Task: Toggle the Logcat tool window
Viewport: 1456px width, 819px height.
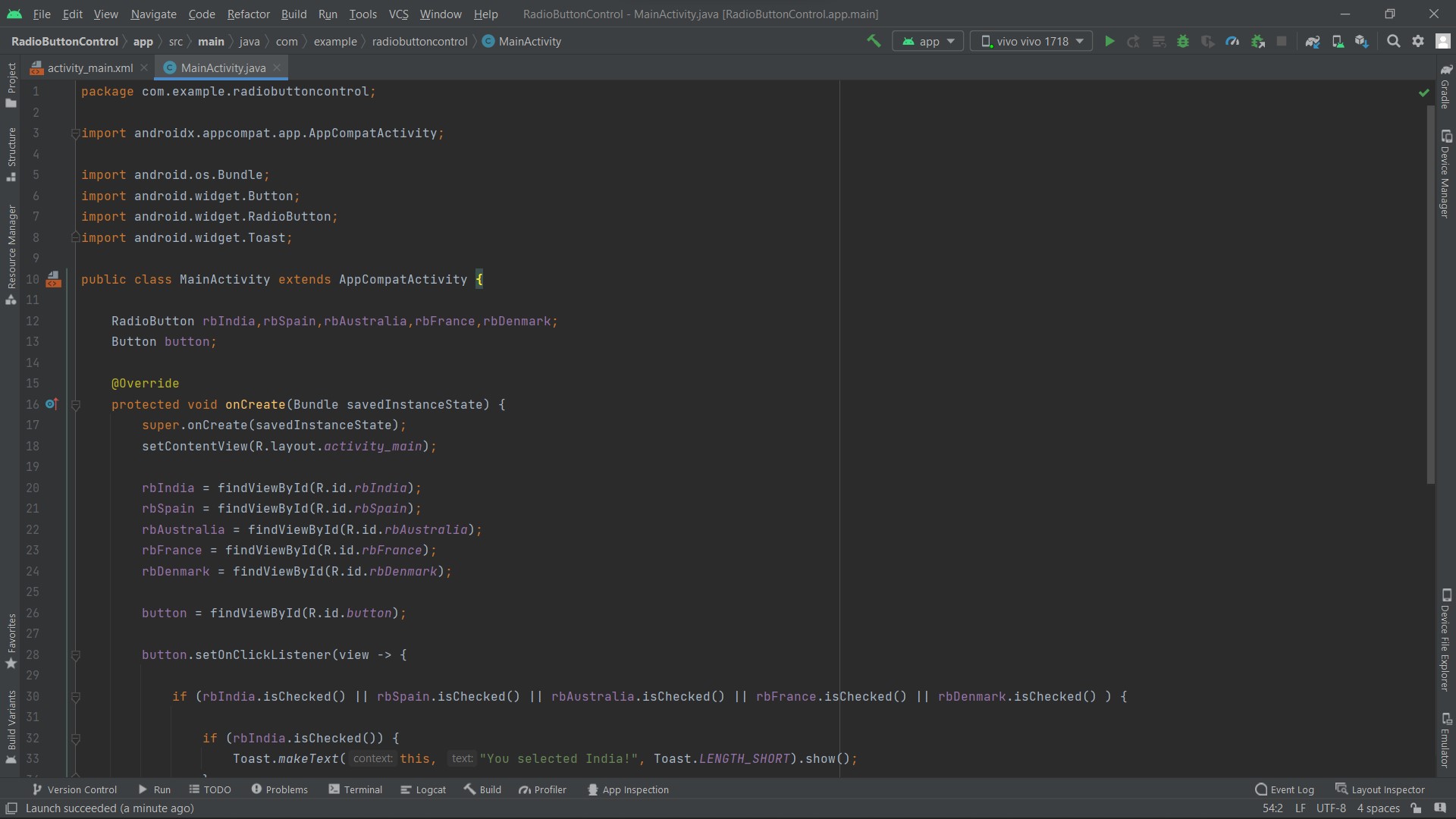Action: 423,789
